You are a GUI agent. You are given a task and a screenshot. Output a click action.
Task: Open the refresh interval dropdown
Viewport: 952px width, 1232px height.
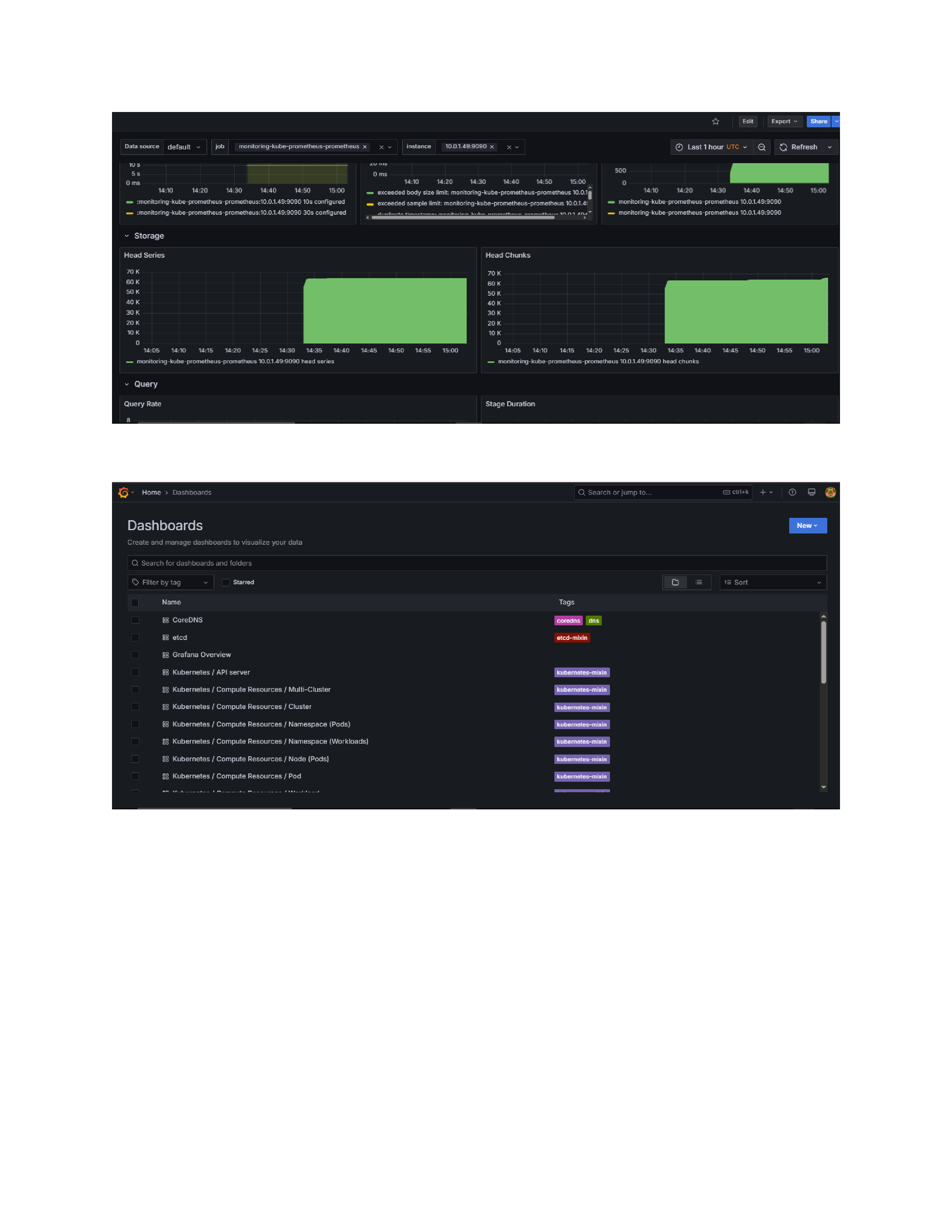(830, 147)
